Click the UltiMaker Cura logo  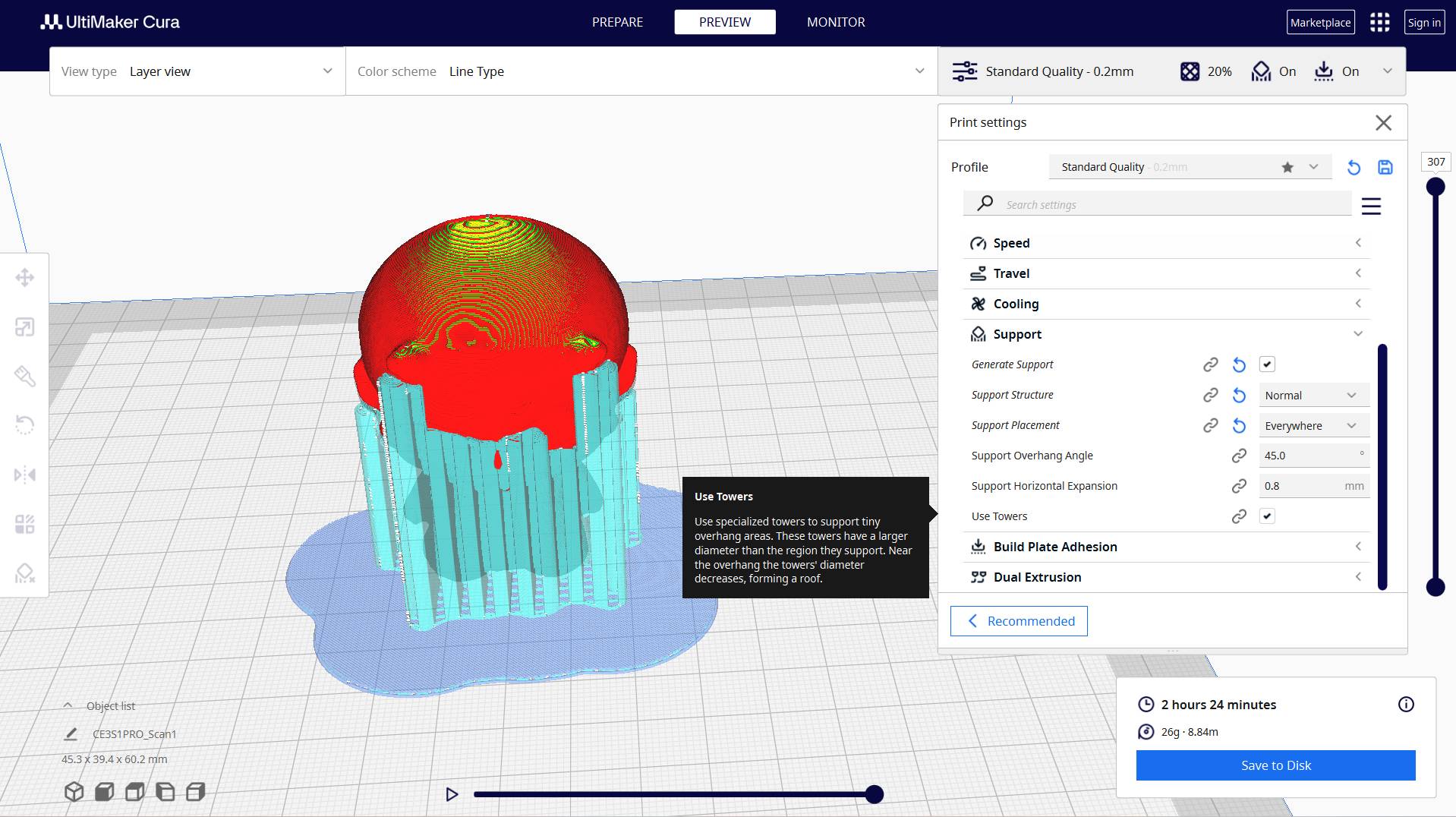[x=110, y=22]
